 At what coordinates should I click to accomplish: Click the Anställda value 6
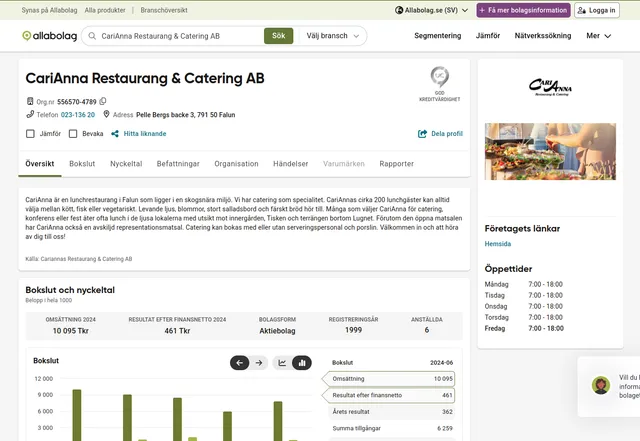[427, 330]
